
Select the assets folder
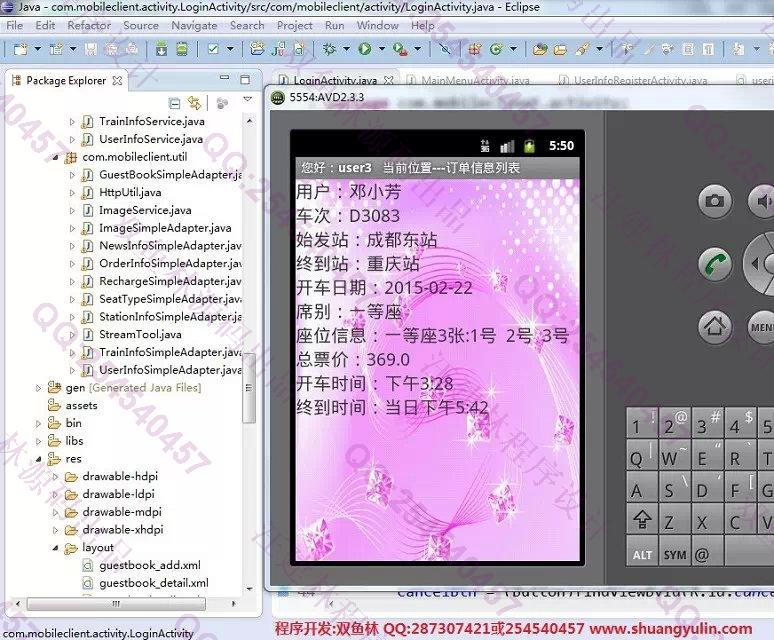[81, 406]
